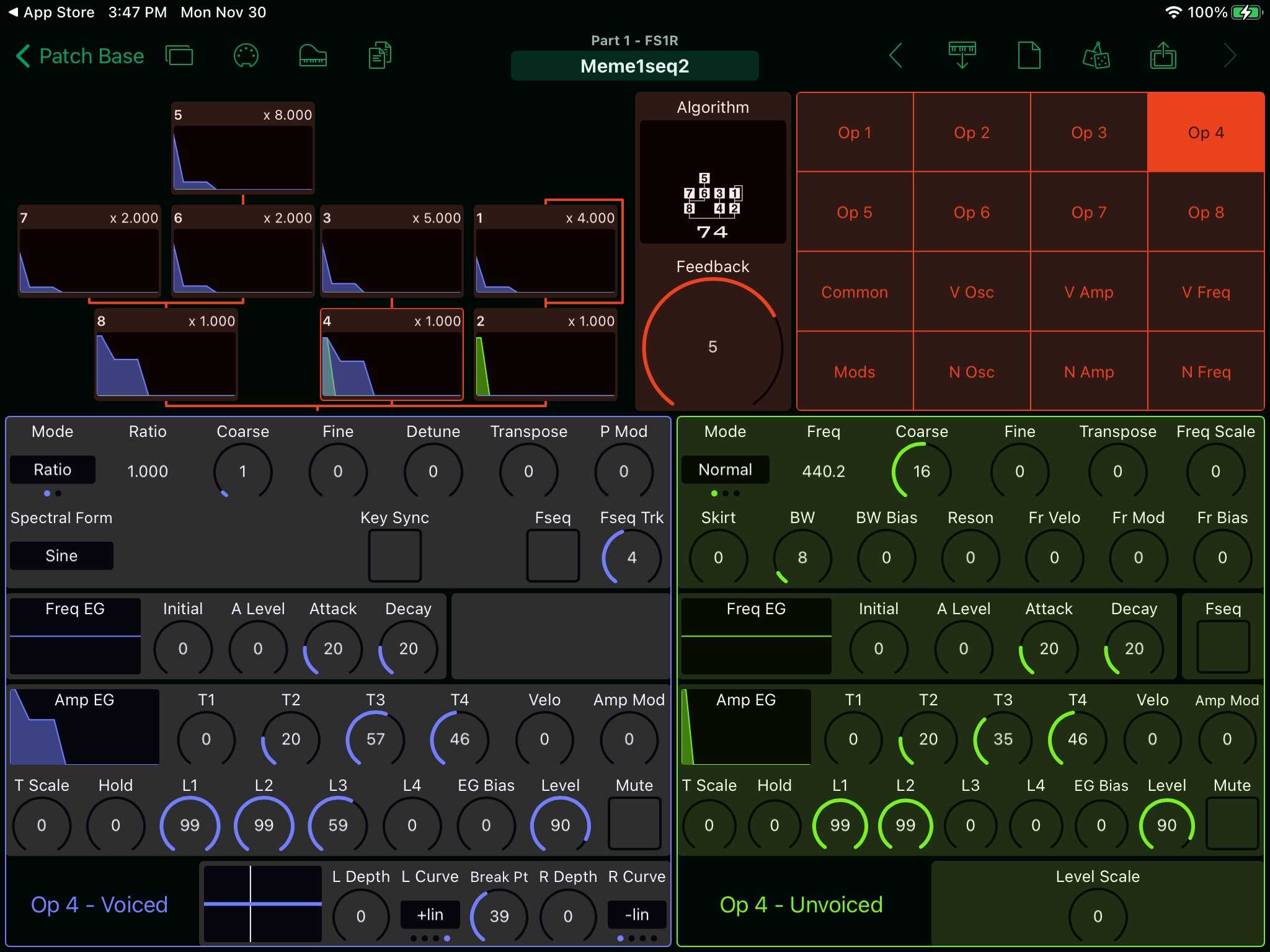This screenshot has height=952, width=1270.
Task: Open the voiced Amp EG graph
Action: (85, 726)
